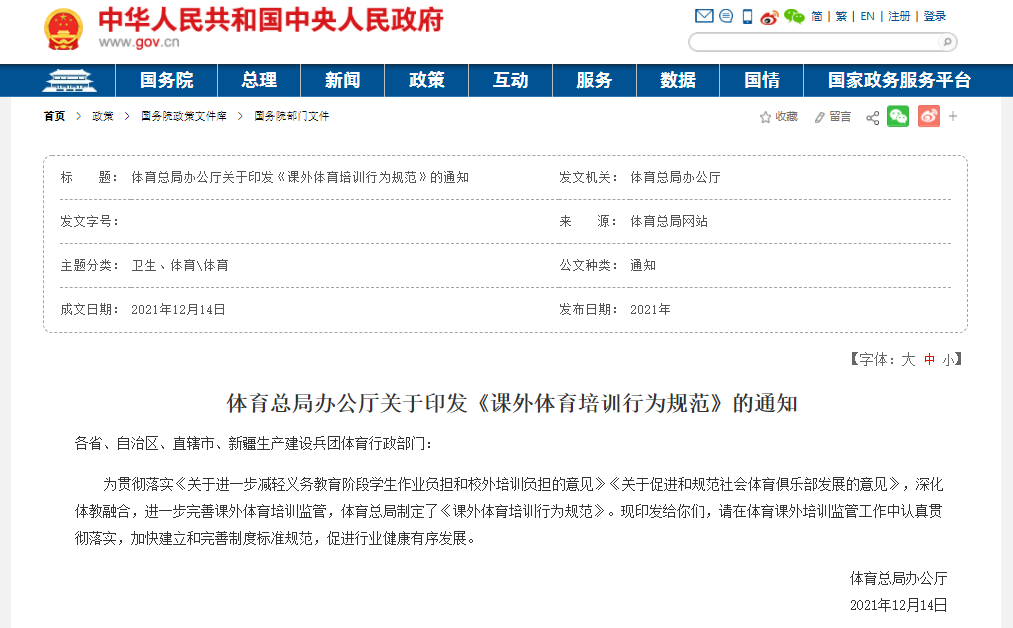
Task: Click the 收藏 star to bookmark the page
Action: tap(779, 117)
